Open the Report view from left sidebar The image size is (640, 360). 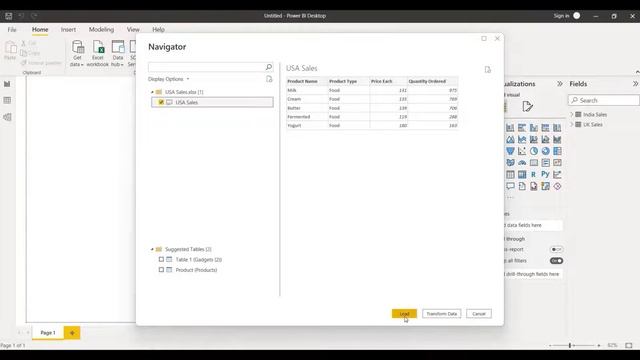[7, 84]
